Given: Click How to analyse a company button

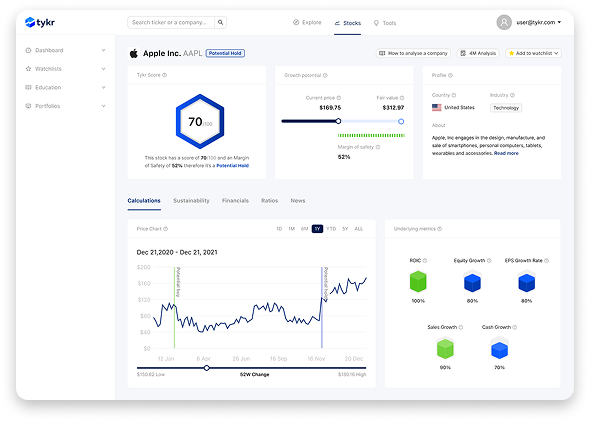Looking at the screenshot, I should pos(414,53).
